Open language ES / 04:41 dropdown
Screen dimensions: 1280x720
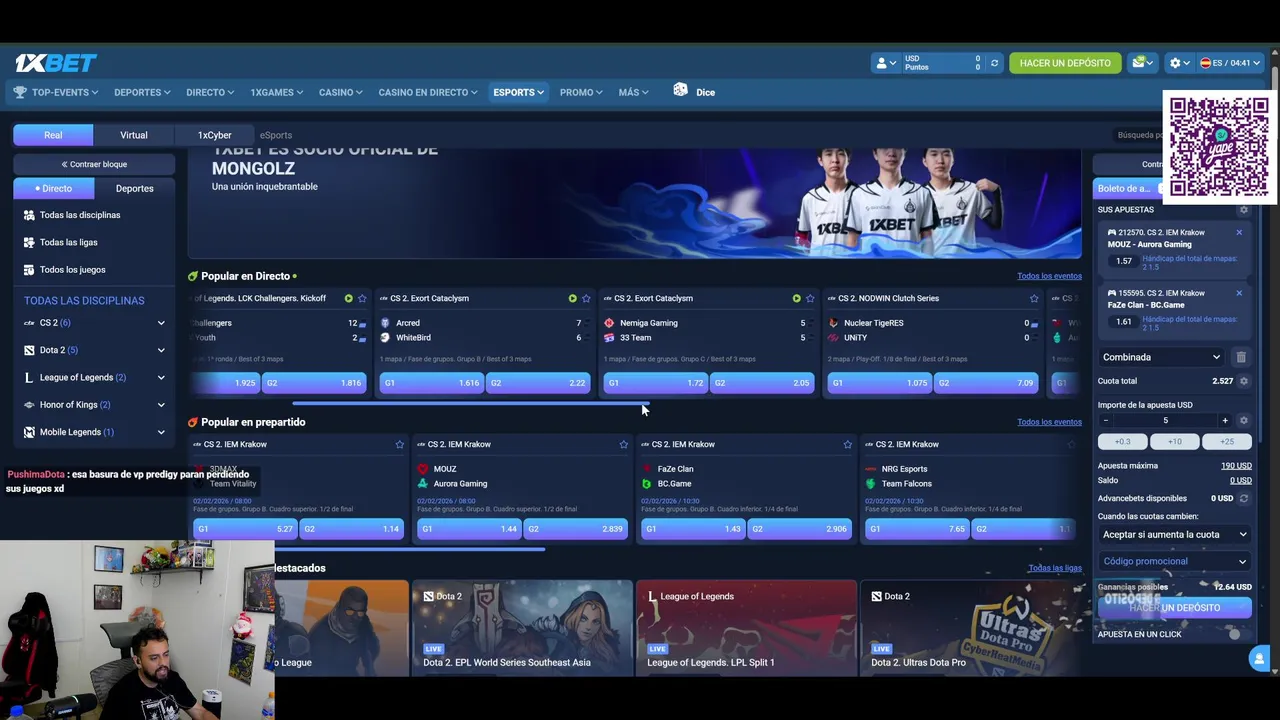point(1230,63)
